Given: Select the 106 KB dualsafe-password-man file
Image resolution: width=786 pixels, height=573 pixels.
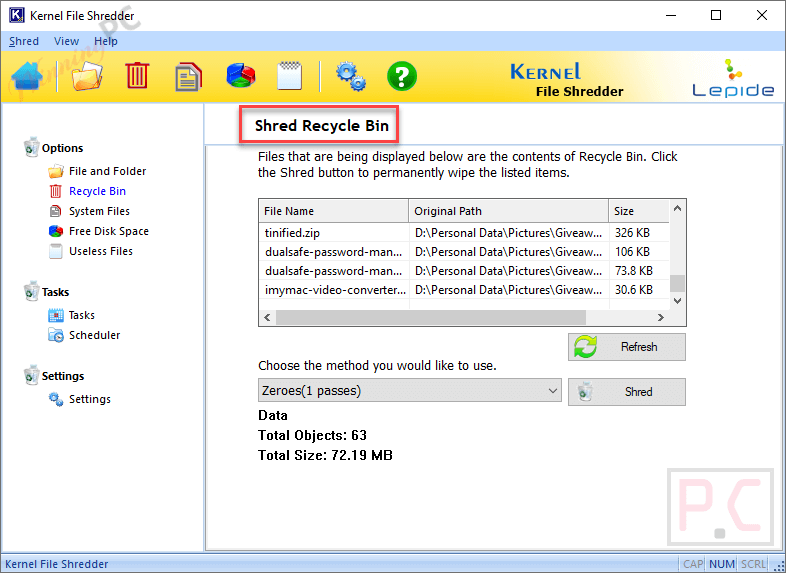Looking at the screenshot, I should (x=464, y=252).
